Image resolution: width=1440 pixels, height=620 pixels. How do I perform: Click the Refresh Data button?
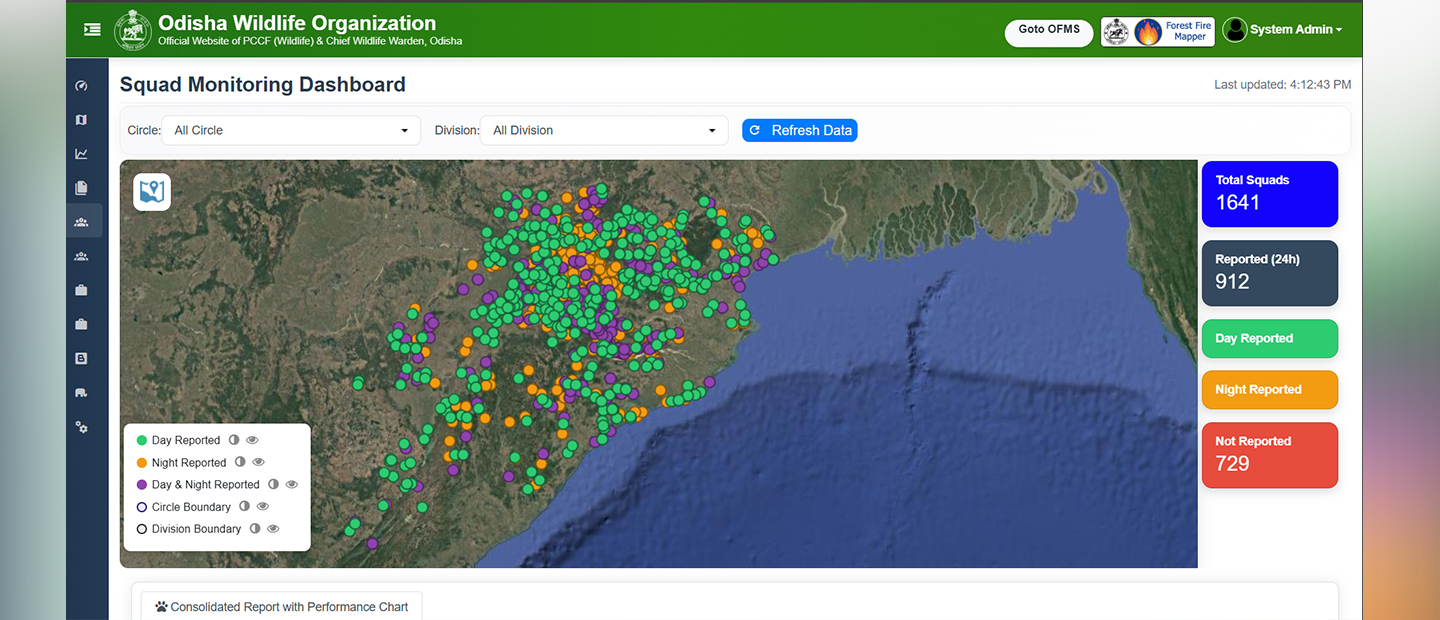pos(799,130)
